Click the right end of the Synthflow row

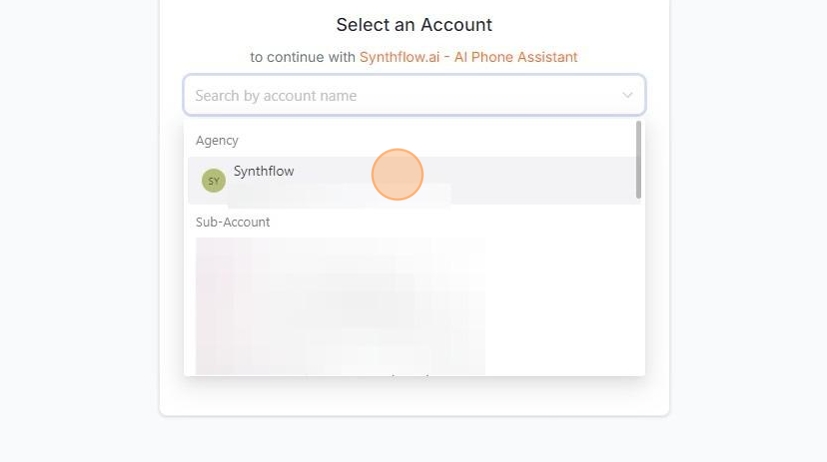click(600, 180)
